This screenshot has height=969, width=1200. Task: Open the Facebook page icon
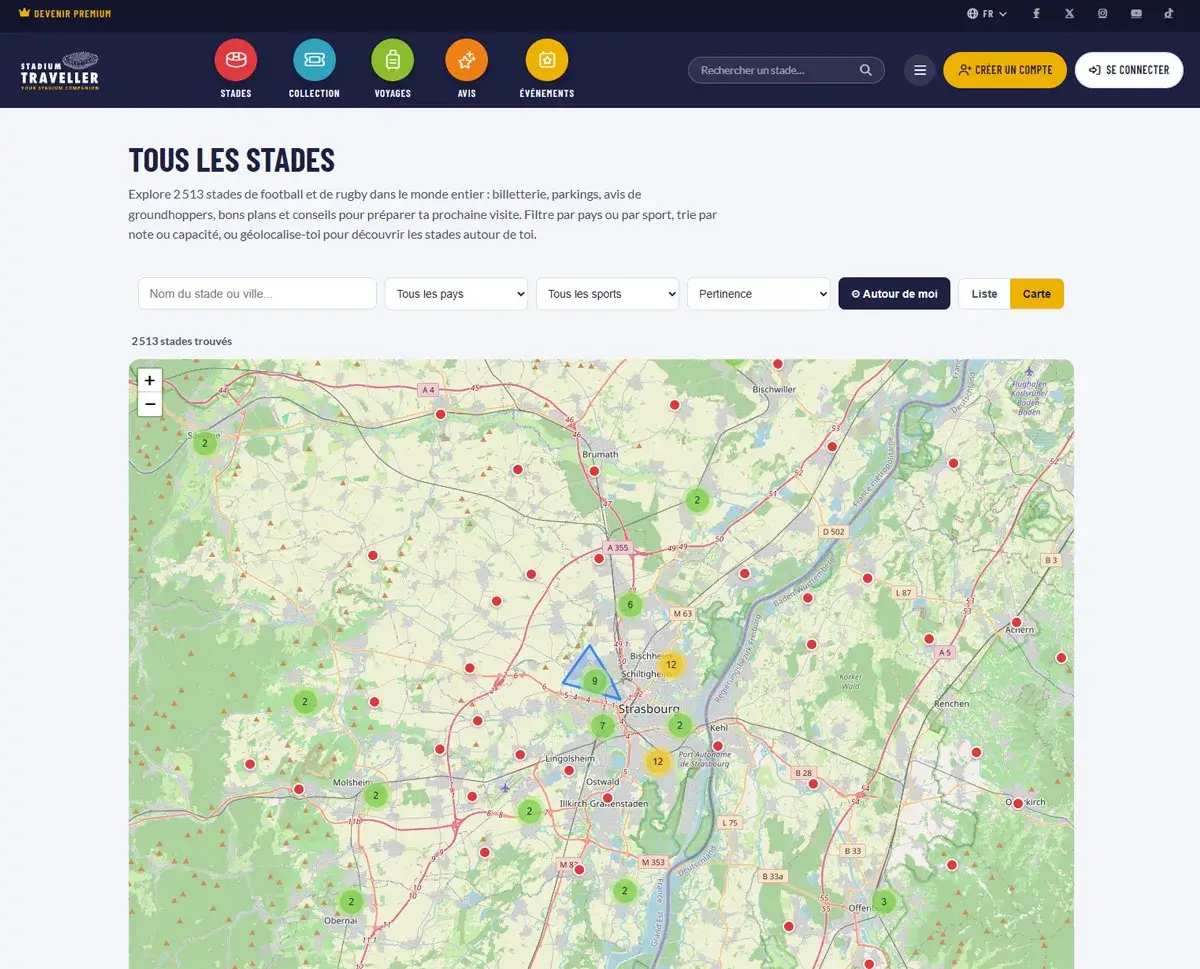(1036, 14)
